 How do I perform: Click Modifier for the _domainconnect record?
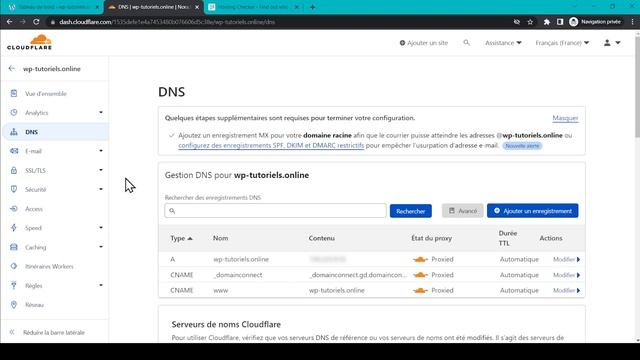point(567,275)
